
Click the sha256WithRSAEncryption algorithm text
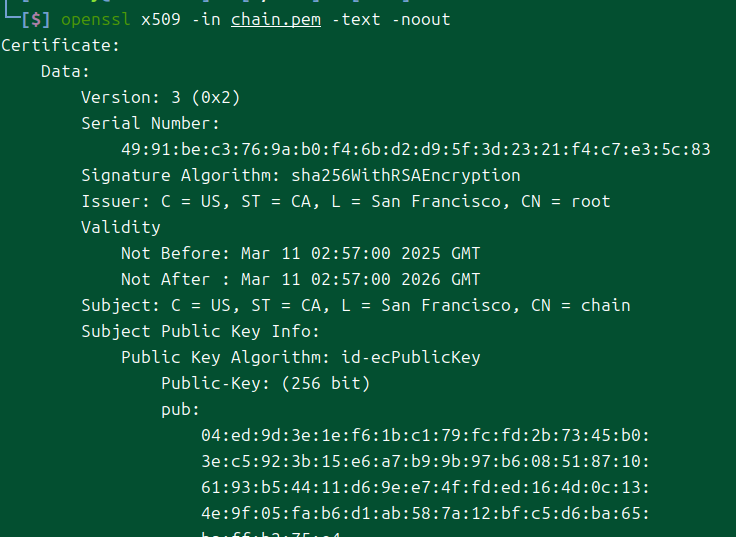coord(406,176)
